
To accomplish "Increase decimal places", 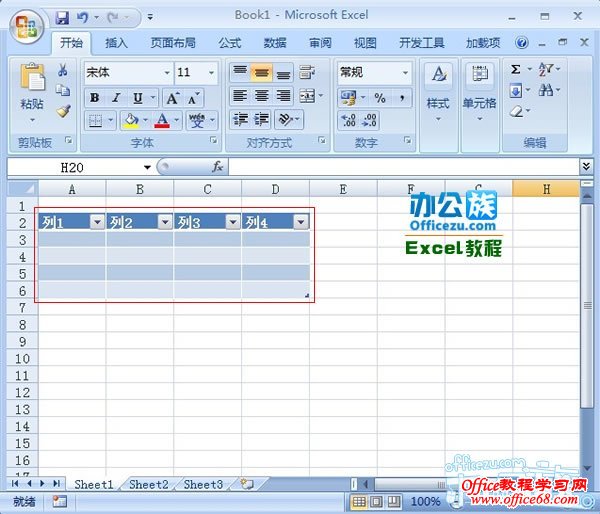I will point(349,120).
